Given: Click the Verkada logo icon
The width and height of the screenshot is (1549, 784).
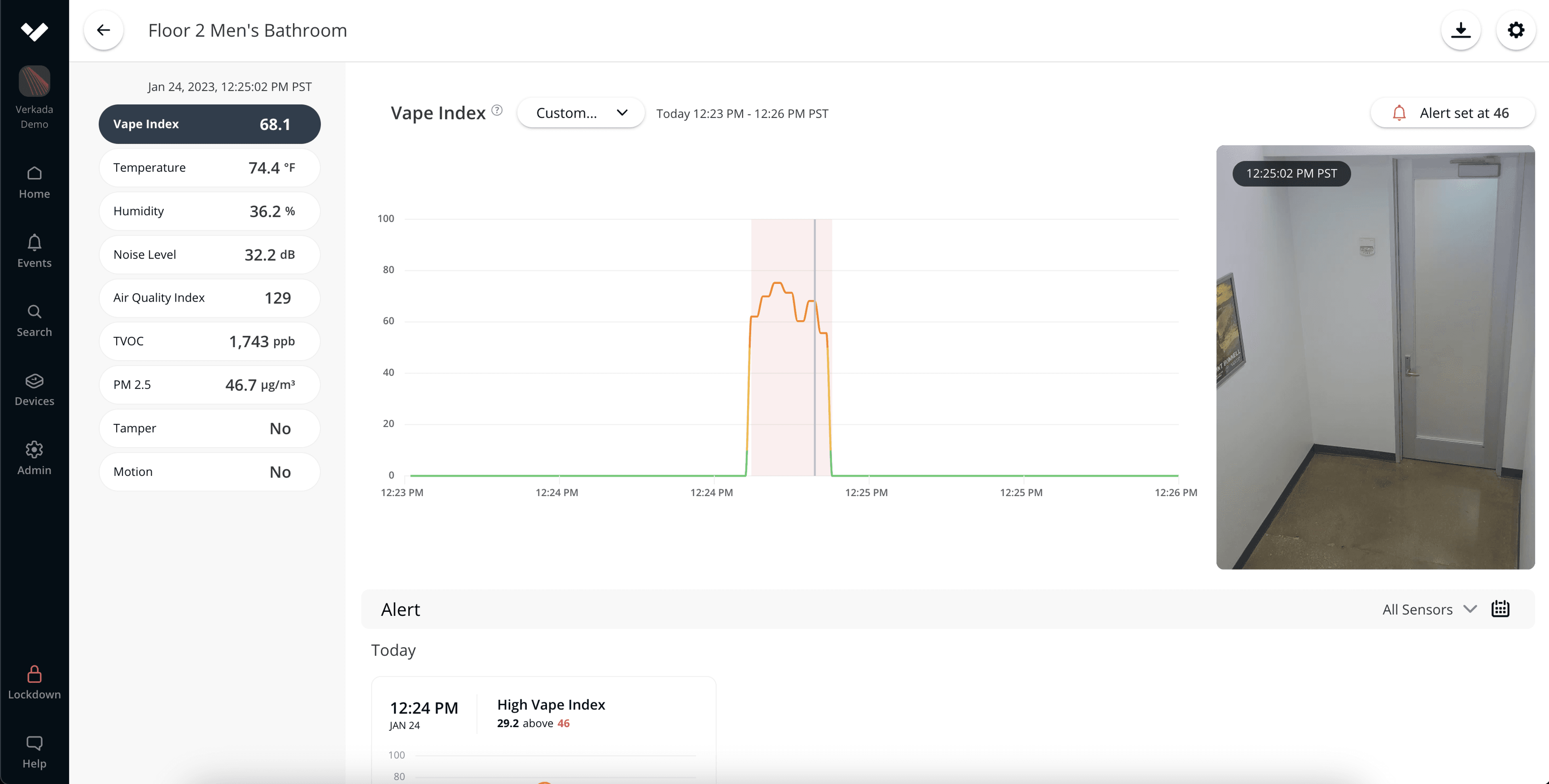Looking at the screenshot, I should (x=34, y=31).
